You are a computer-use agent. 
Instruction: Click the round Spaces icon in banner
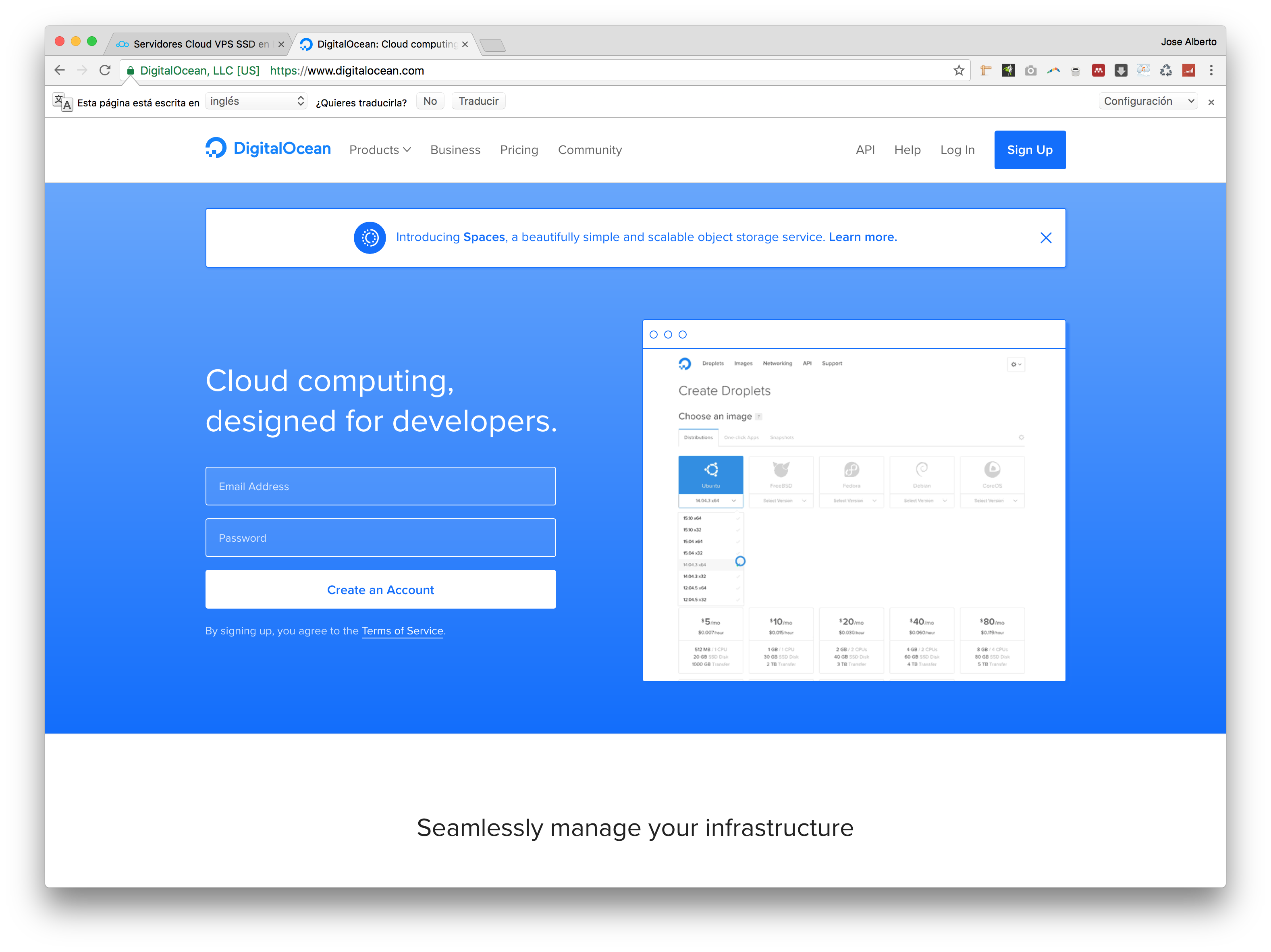(370, 237)
